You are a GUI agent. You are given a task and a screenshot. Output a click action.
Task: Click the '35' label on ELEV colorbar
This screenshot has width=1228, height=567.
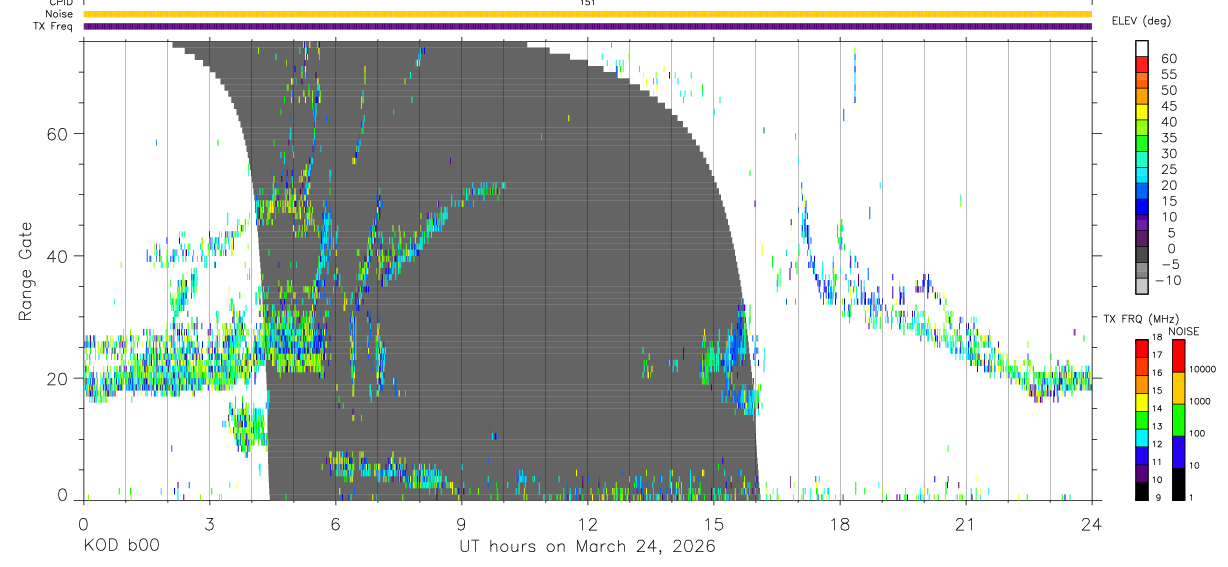1168,138
